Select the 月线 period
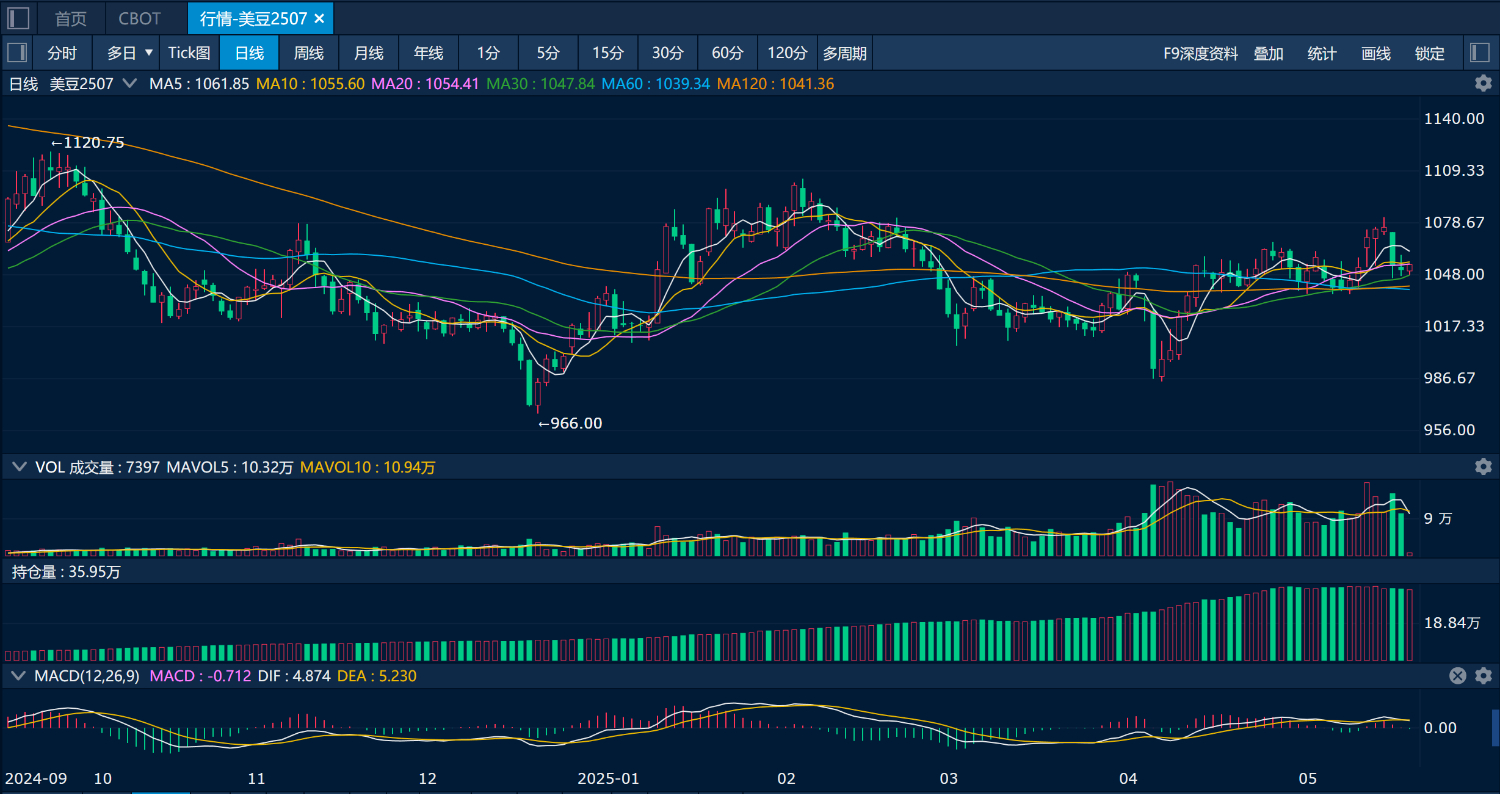Screen dimensions: 1500x794 tap(369, 53)
